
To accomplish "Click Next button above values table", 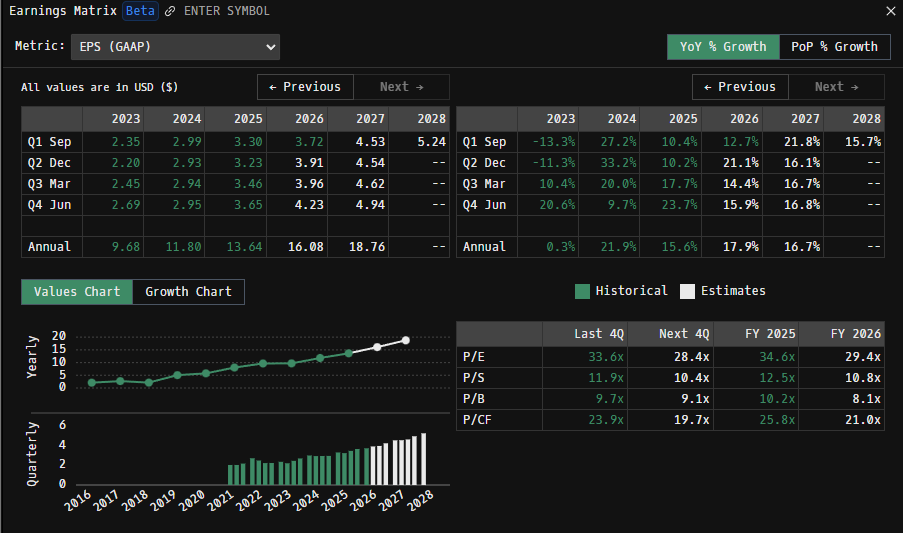I will coord(401,87).
